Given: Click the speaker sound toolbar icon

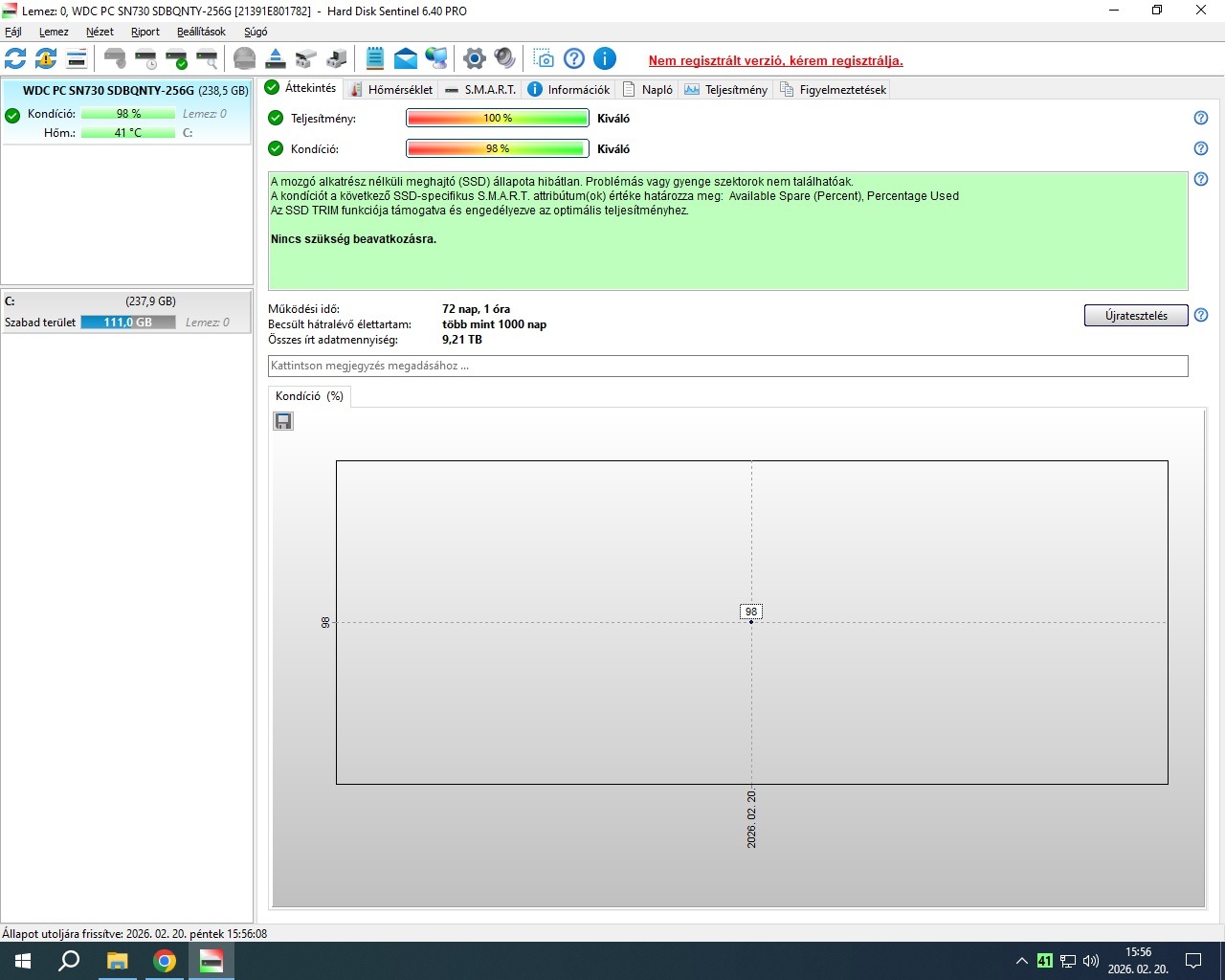Looking at the screenshot, I should [x=505, y=59].
